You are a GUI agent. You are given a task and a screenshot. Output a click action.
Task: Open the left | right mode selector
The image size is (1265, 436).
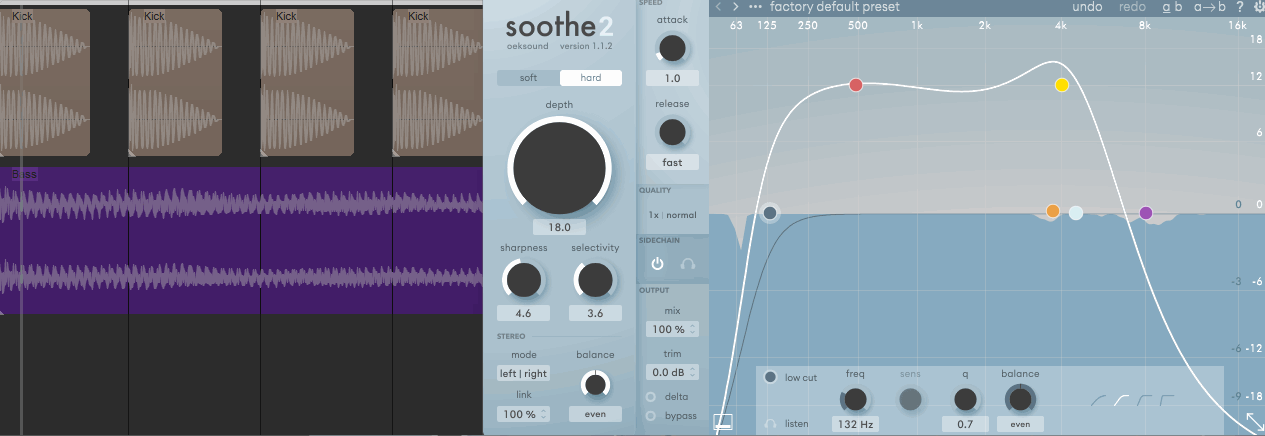523,373
